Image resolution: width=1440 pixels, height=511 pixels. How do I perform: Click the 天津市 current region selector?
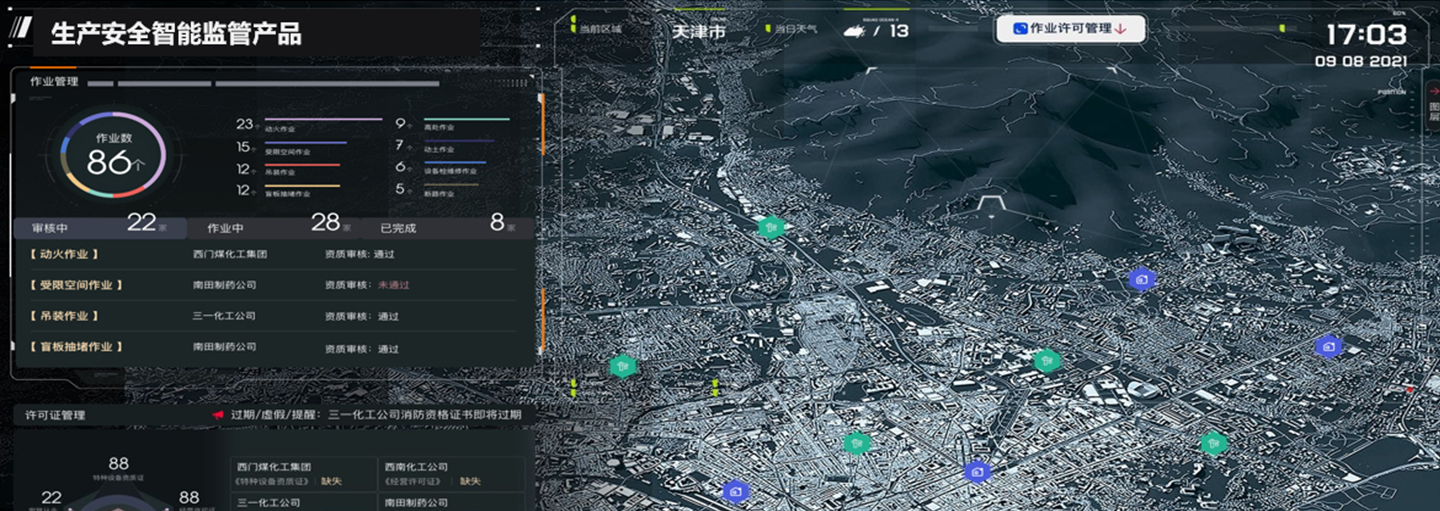pos(698,30)
